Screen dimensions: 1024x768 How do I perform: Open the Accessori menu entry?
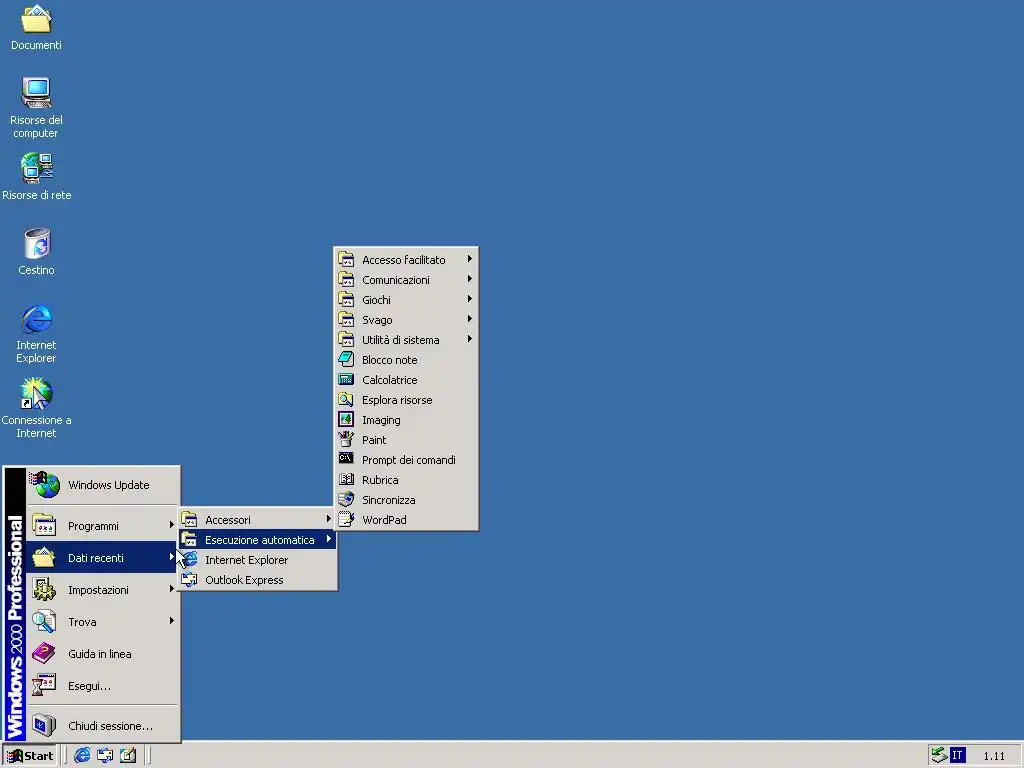click(x=258, y=520)
